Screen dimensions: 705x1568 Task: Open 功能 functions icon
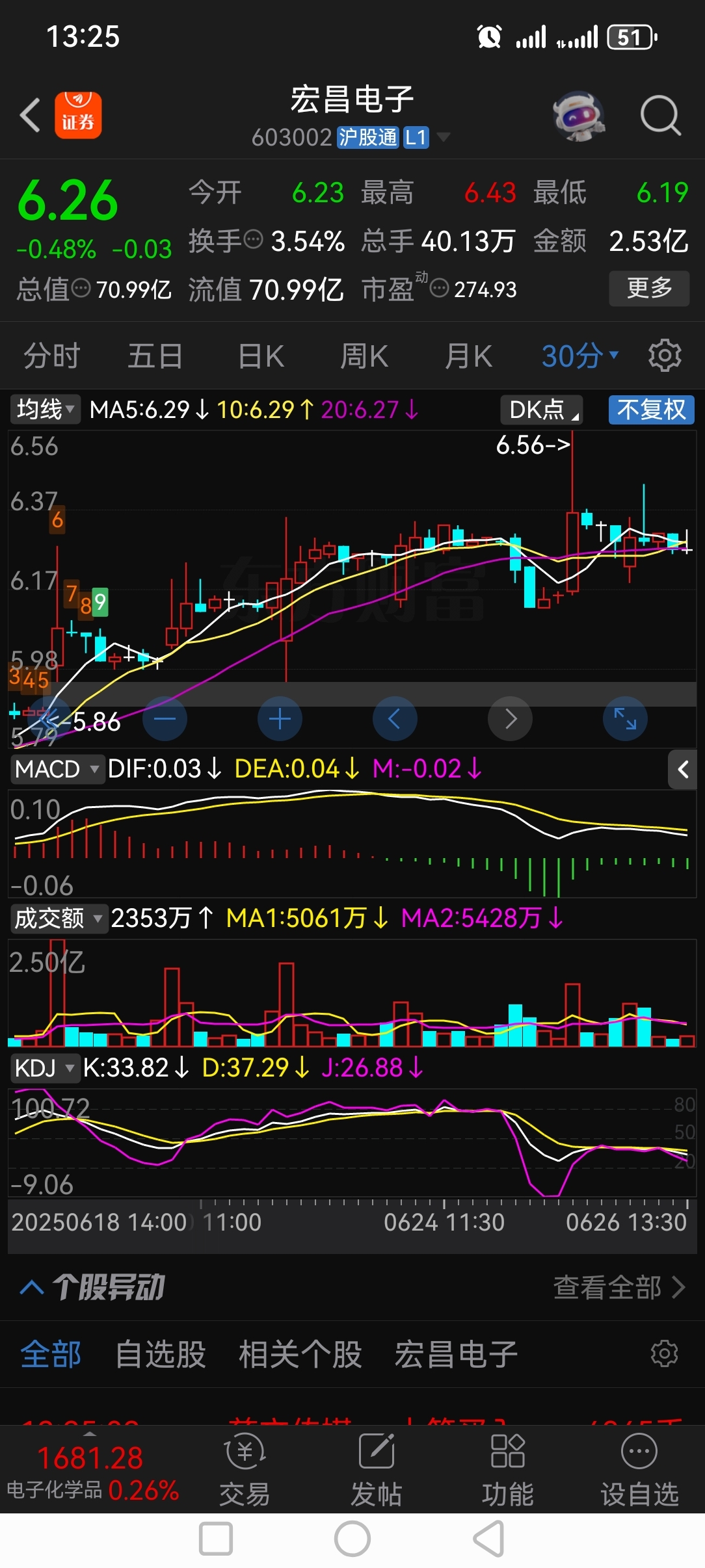(x=508, y=1470)
